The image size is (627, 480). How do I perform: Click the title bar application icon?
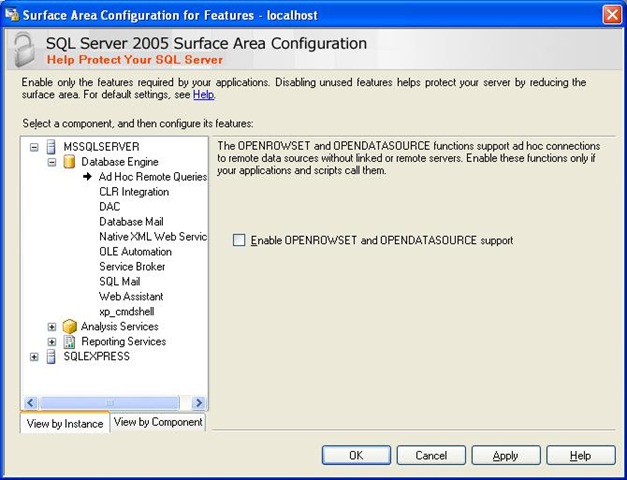click(12, 14)
